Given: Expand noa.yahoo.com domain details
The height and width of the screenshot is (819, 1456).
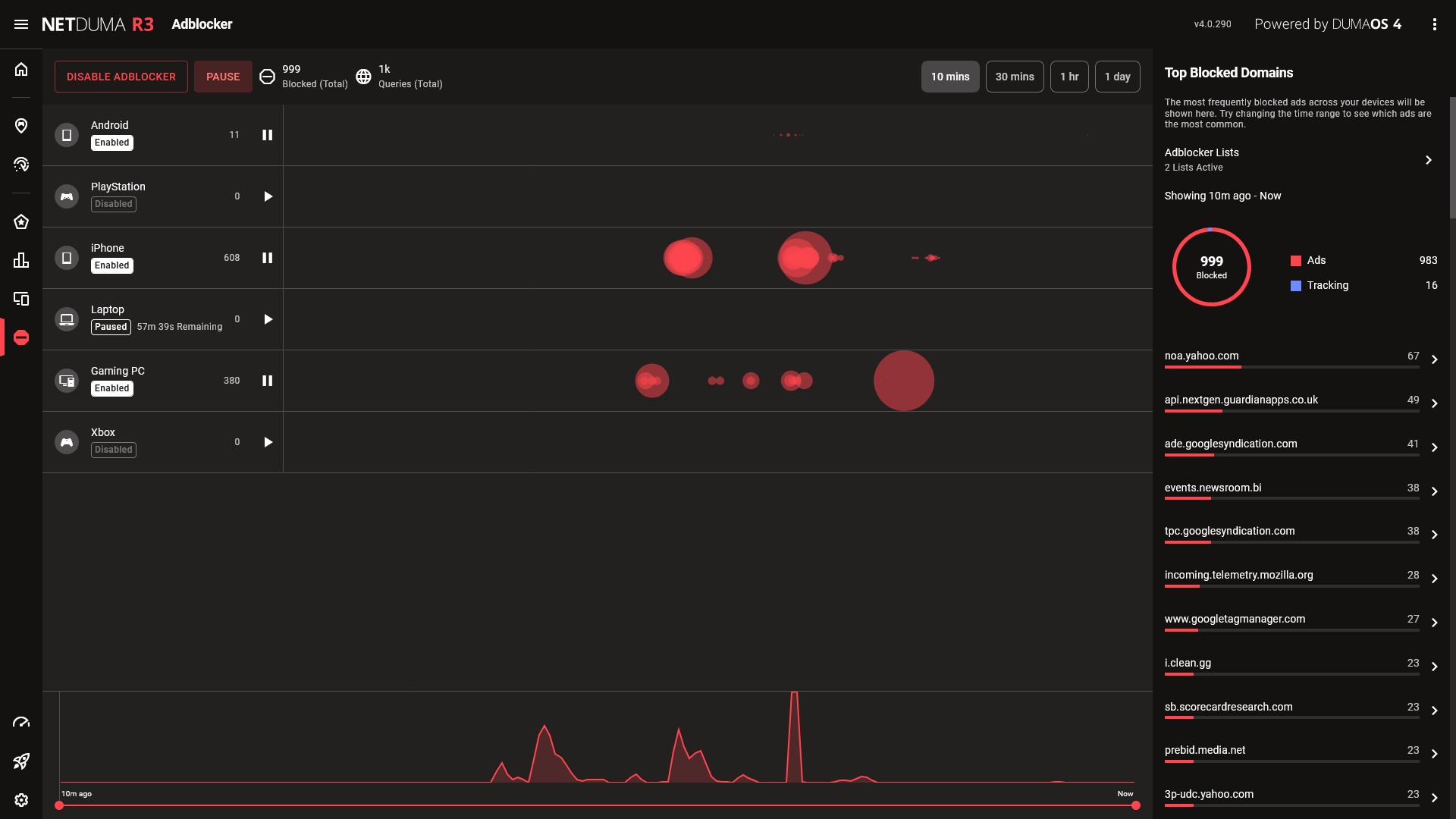Looking at the screenshot, I should [1434, 359].
